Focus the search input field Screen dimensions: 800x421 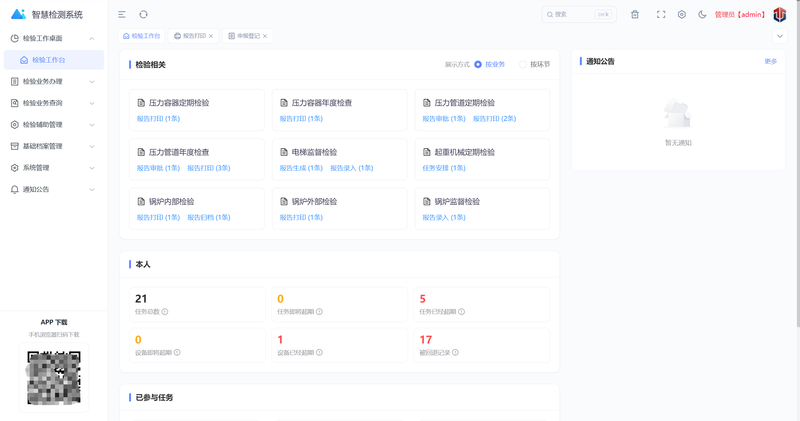pyautogui.click(x=579, y=14)
